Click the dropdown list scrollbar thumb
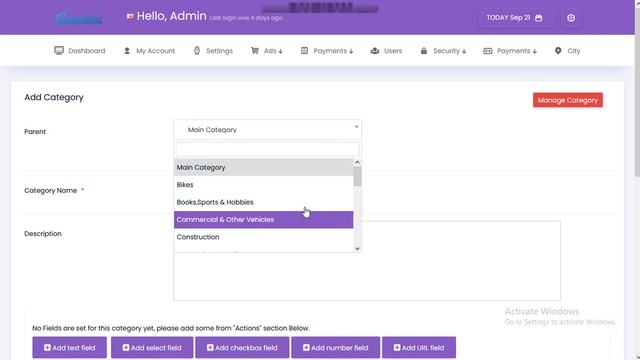 pos(358,176)
